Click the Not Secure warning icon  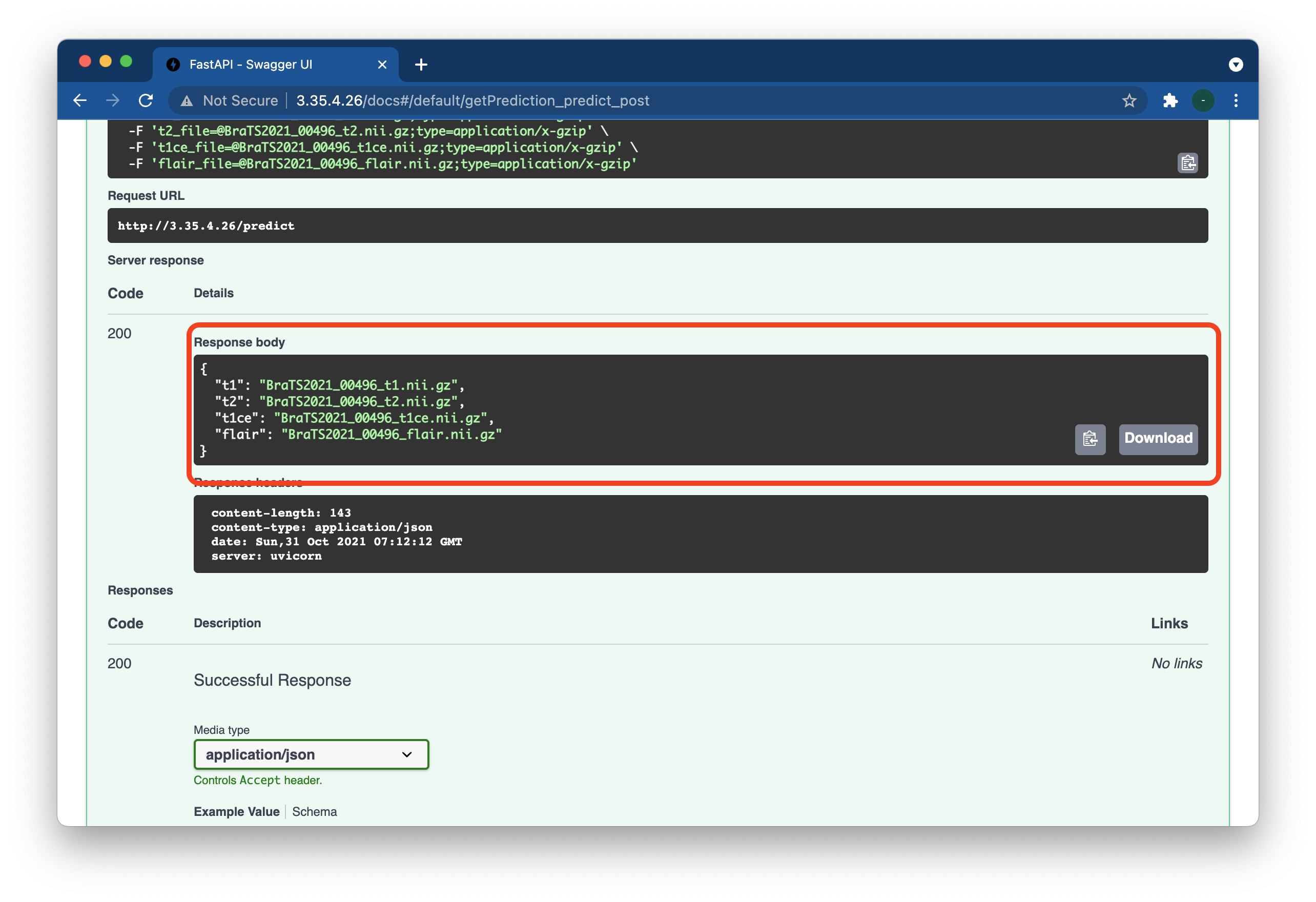click(x=187, y=101)
